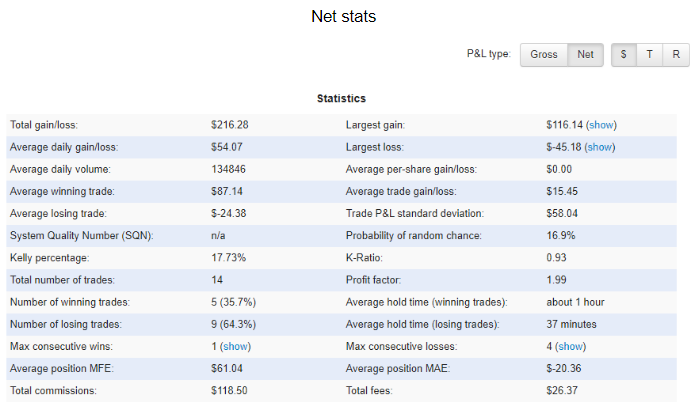Click the Net stats page heading
This screenshot has width=690, height=405.
[344, 17]
